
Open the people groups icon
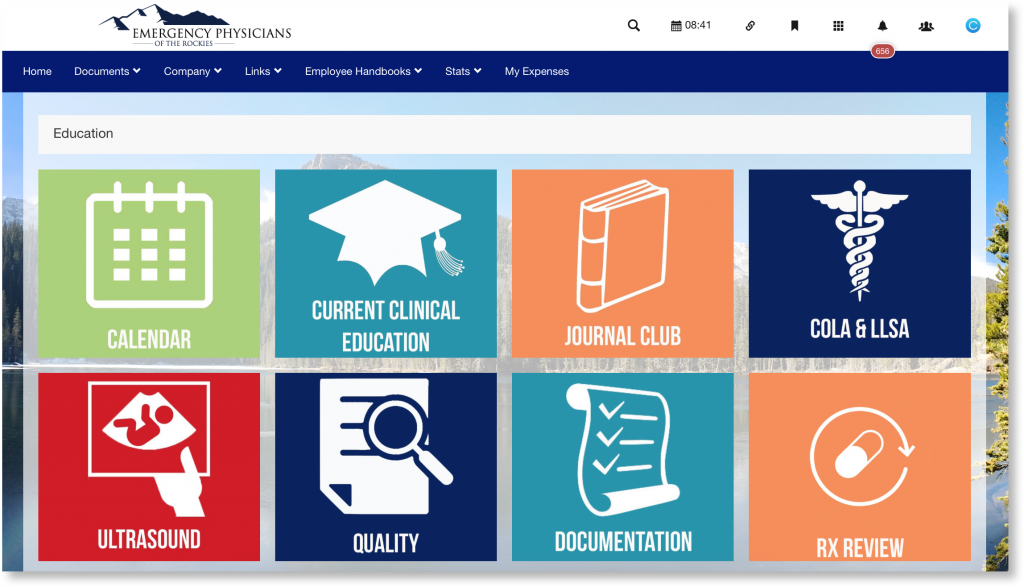tap(926, 25)
